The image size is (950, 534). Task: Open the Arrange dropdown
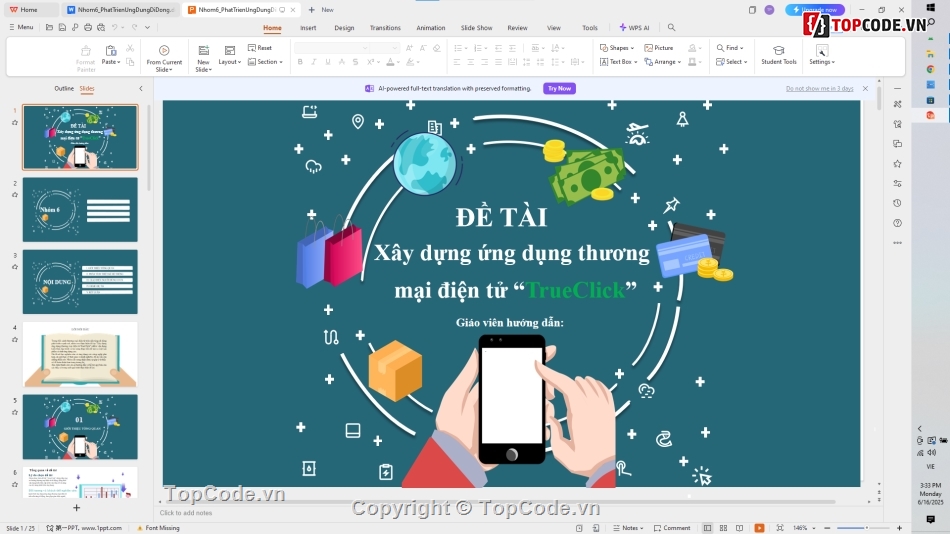(663, 62)
